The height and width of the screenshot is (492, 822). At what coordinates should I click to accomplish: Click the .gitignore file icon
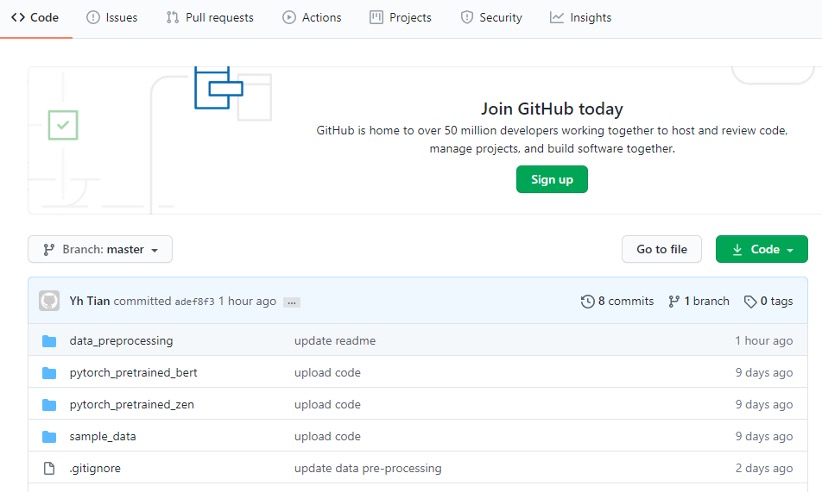pos(49,468)
